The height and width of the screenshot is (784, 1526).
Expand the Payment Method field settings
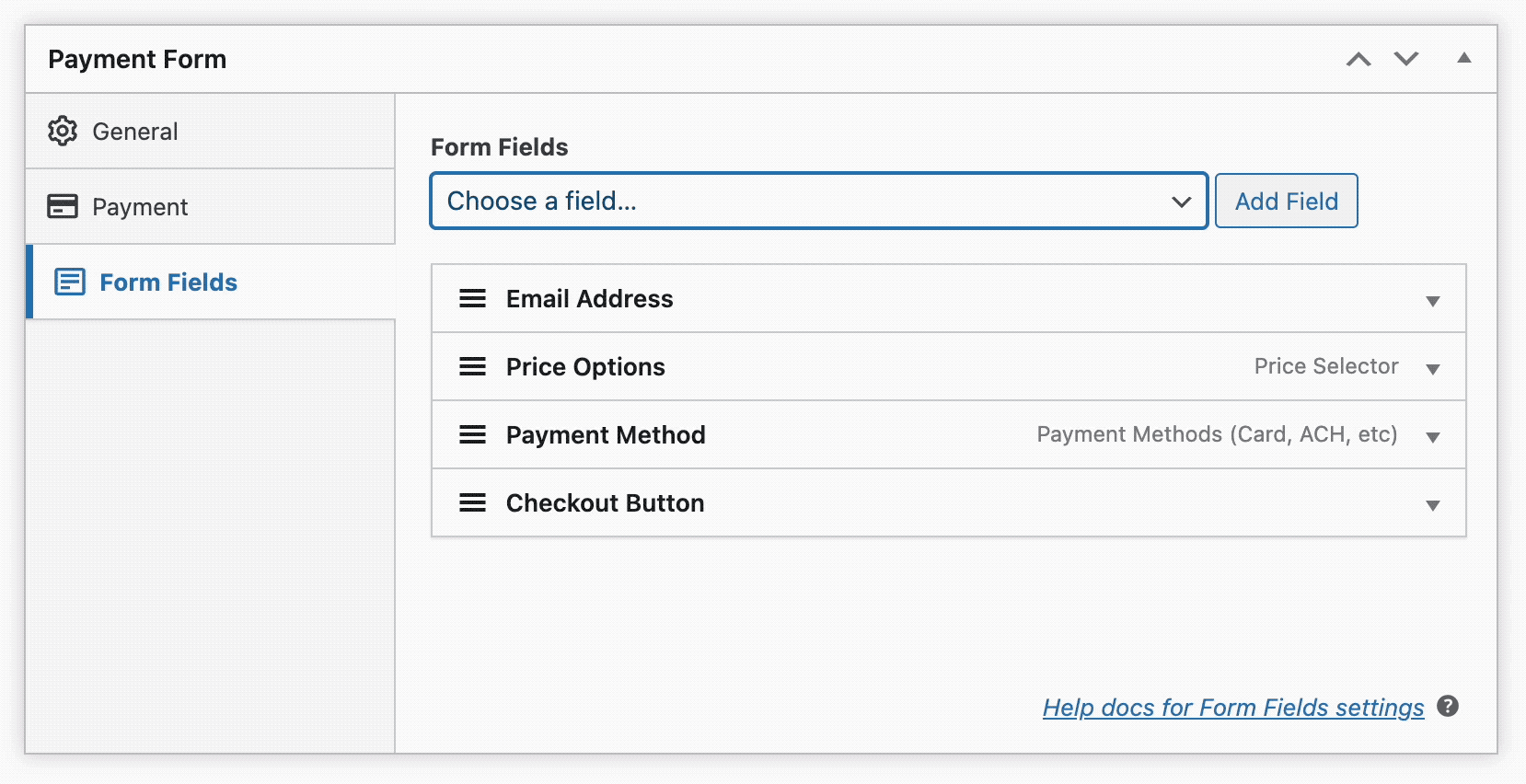point(1432,437)
